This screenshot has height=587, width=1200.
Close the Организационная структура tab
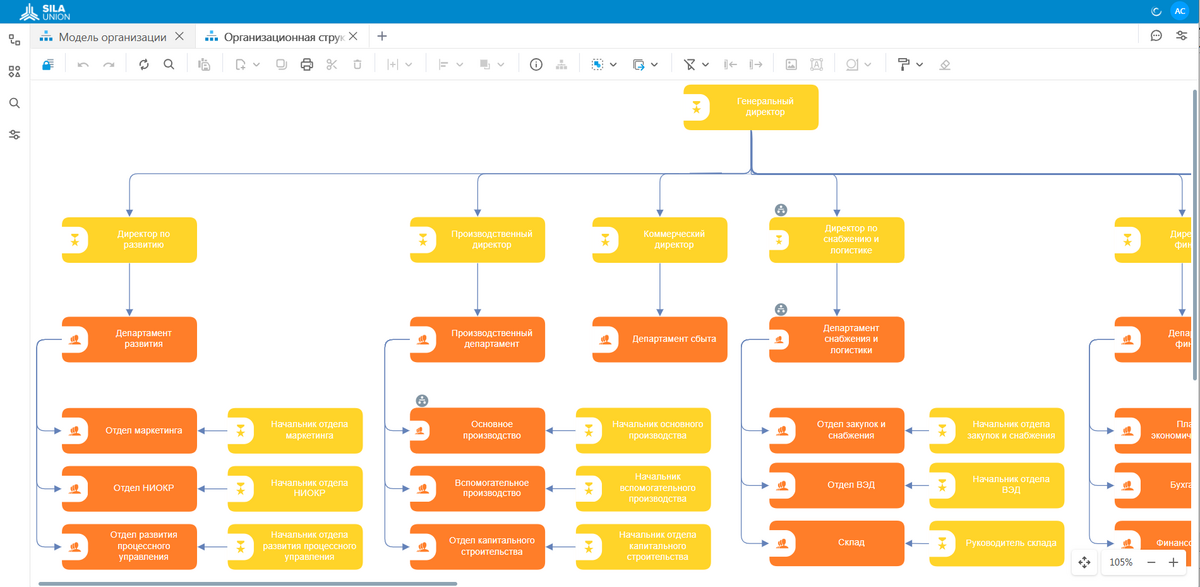point(354,36)
